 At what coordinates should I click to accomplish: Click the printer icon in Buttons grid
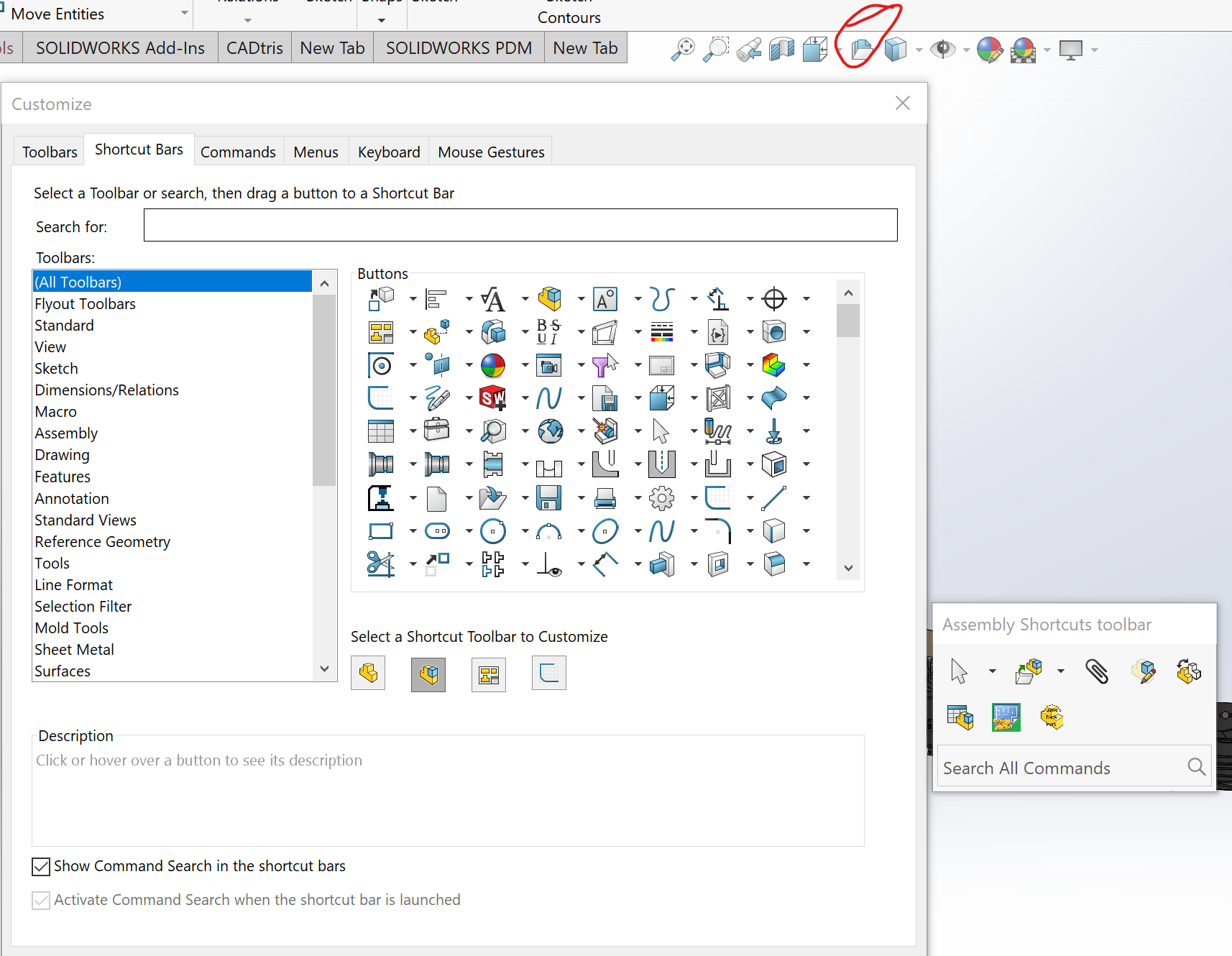[x=605, y=497]
